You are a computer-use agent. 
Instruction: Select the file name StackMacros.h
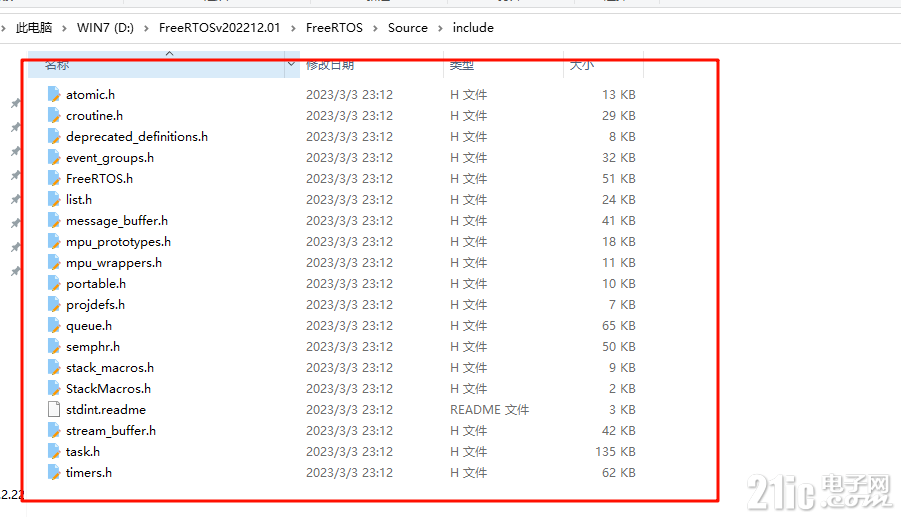[x=109, y=388]
